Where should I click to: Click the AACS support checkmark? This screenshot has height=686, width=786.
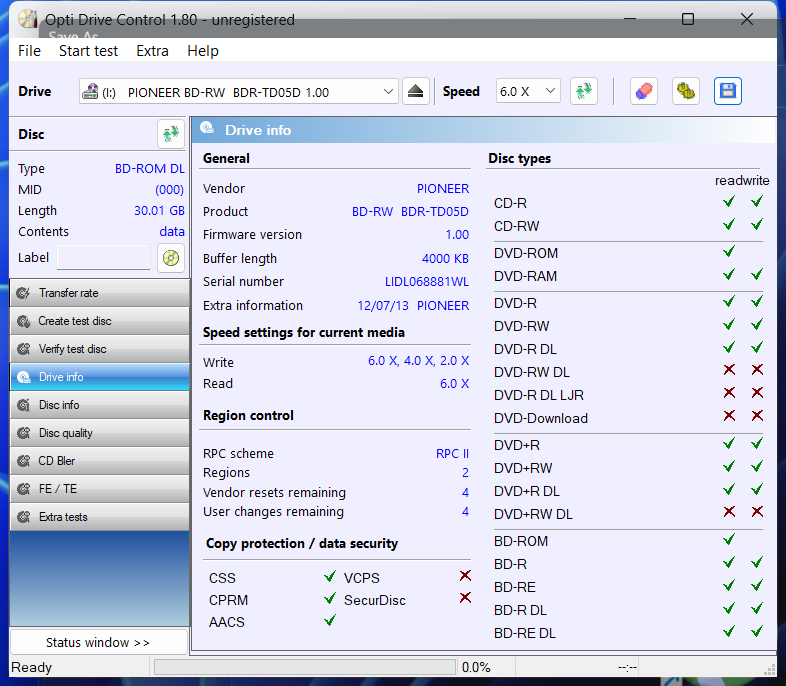pos(330,621)
